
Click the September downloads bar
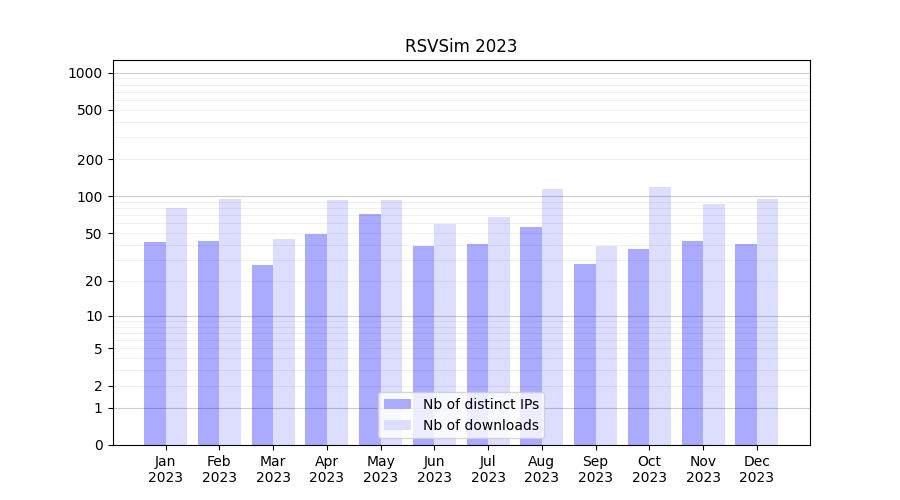click(606, 345)
